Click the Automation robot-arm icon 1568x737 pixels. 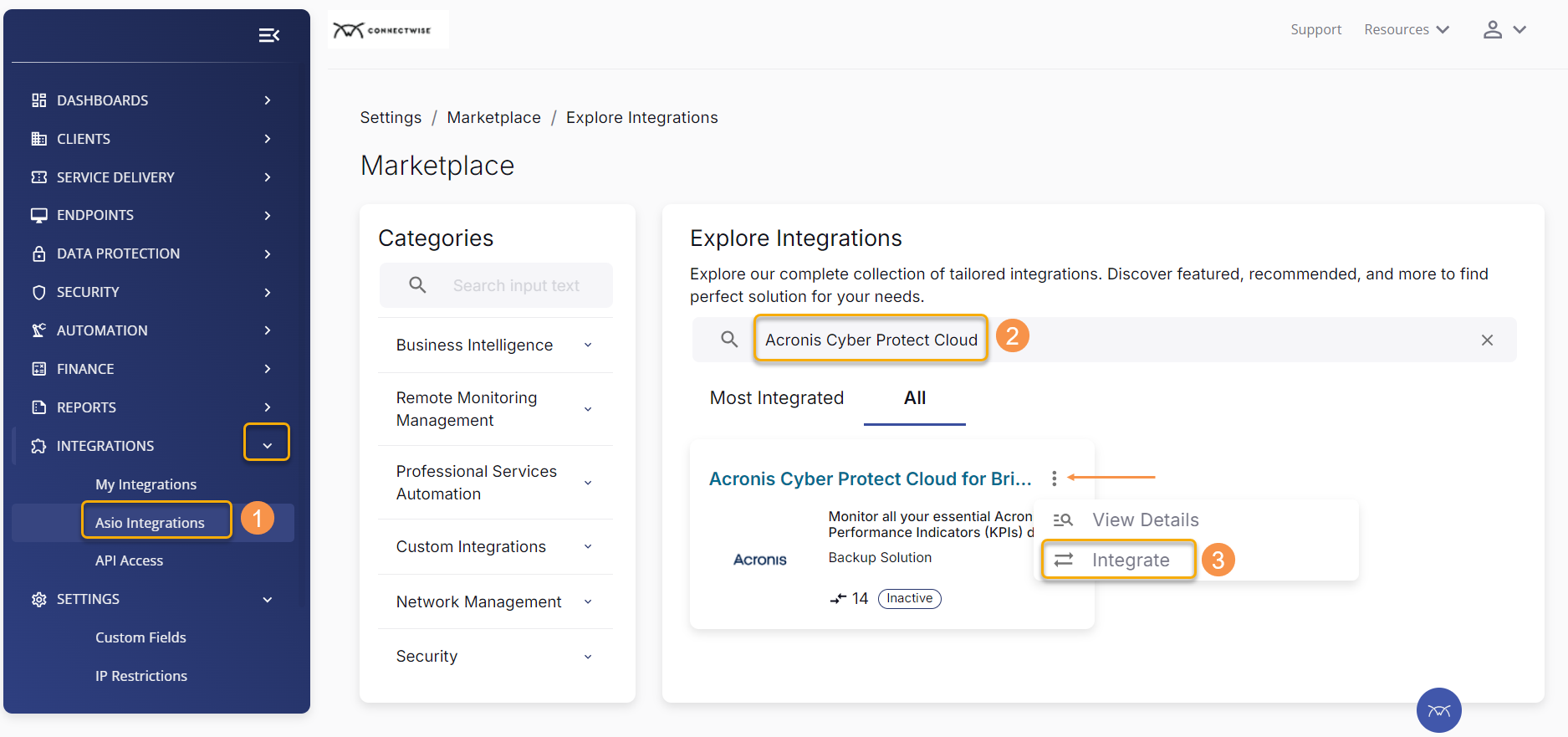(38, 330)
